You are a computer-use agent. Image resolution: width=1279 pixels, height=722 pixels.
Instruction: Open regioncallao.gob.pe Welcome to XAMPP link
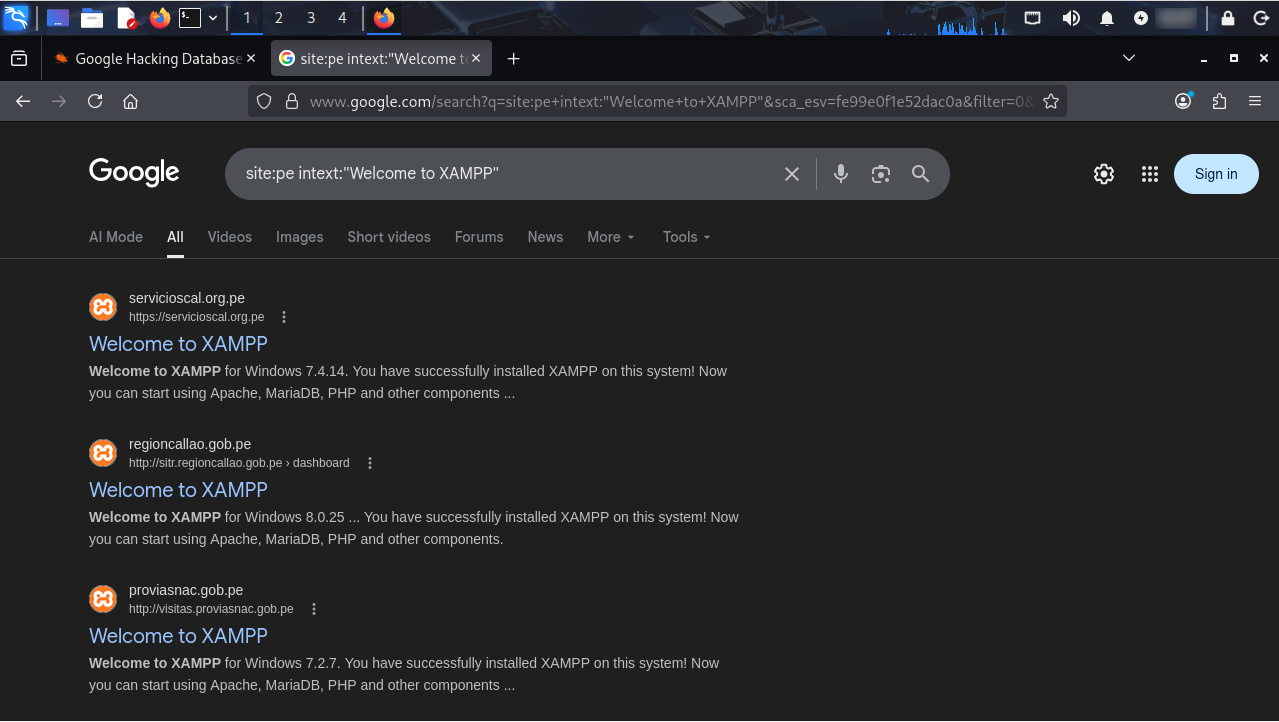click(x=178, y=490)
